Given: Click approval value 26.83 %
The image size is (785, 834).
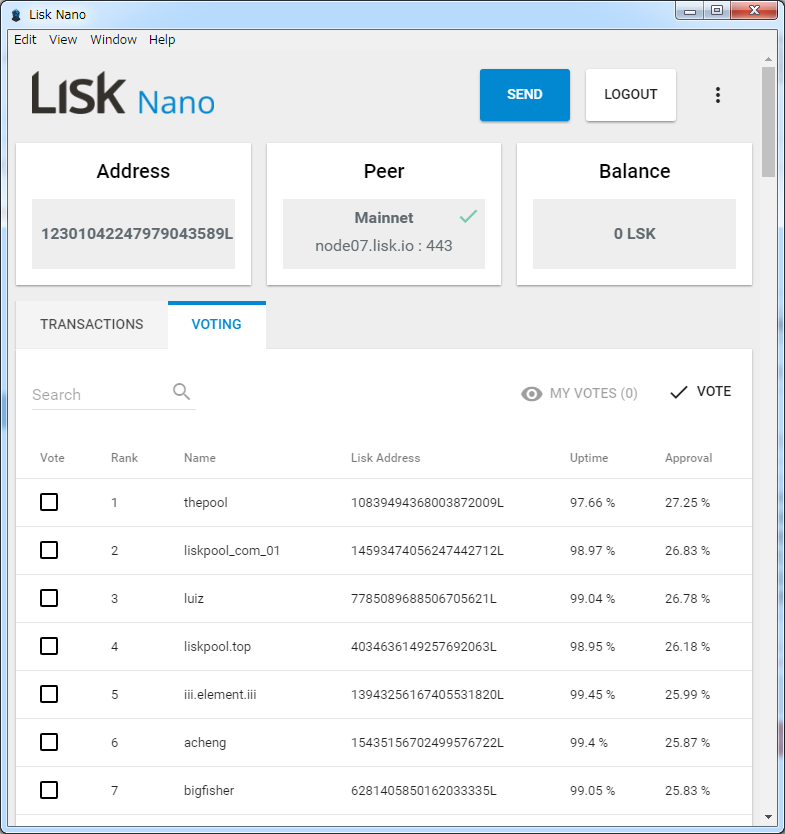Looking at the screenshot, I should [687, 551].
